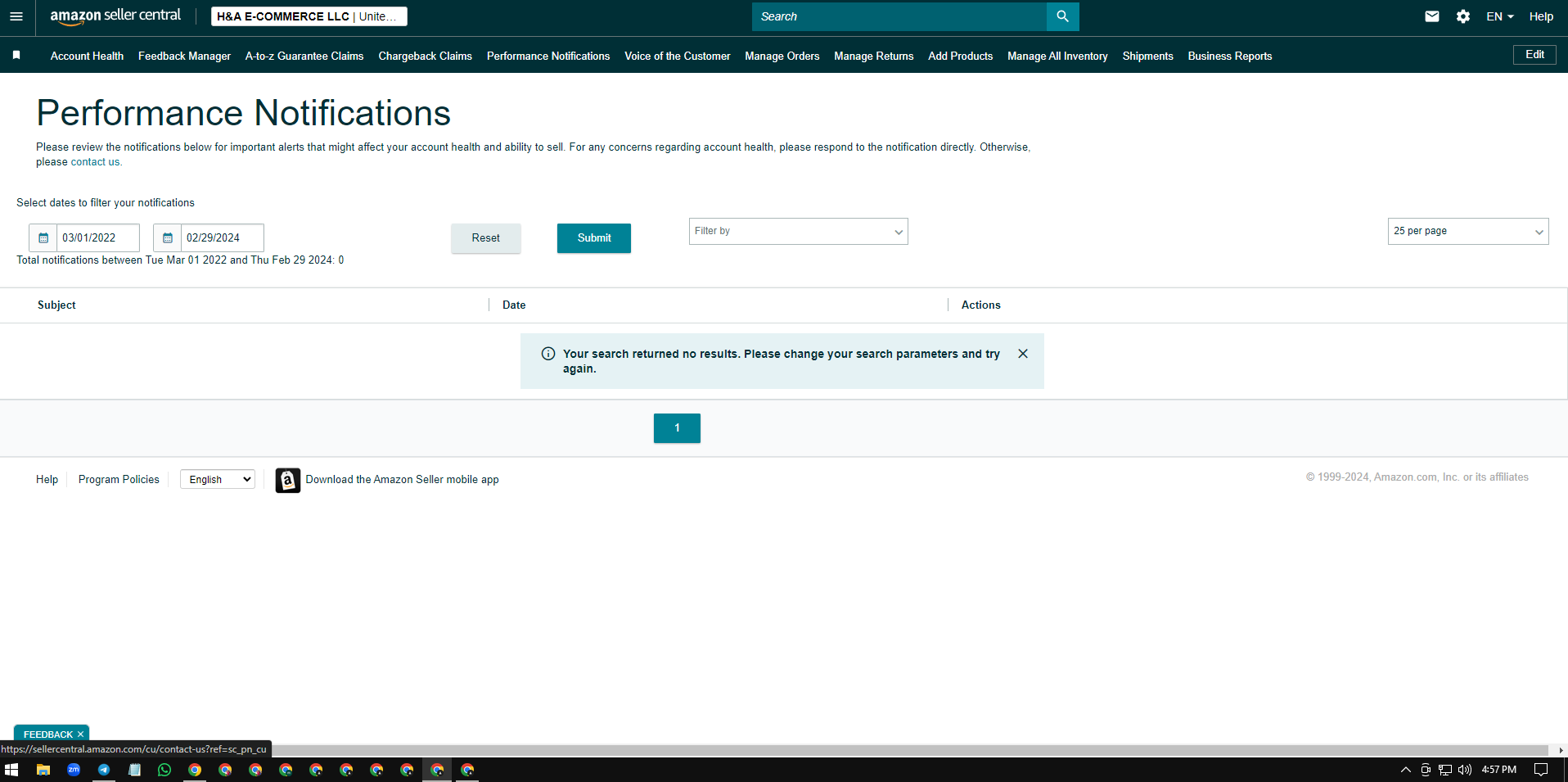The height and width of the screenshot is (782, 1568).
Task: Open the footer Help link
Action: tap(47, 480)
